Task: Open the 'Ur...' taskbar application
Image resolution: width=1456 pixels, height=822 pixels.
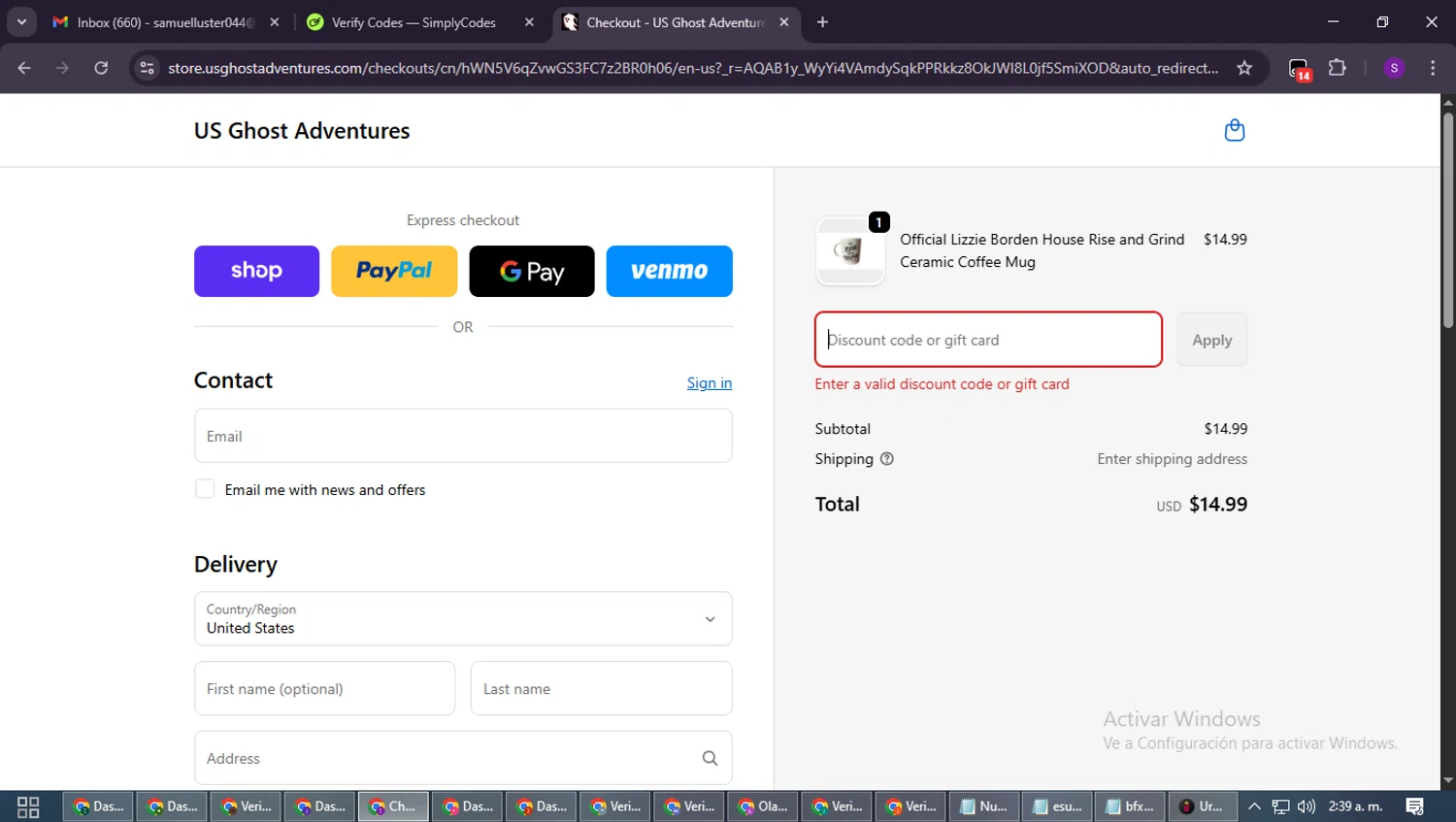Action: [1203, 806]
